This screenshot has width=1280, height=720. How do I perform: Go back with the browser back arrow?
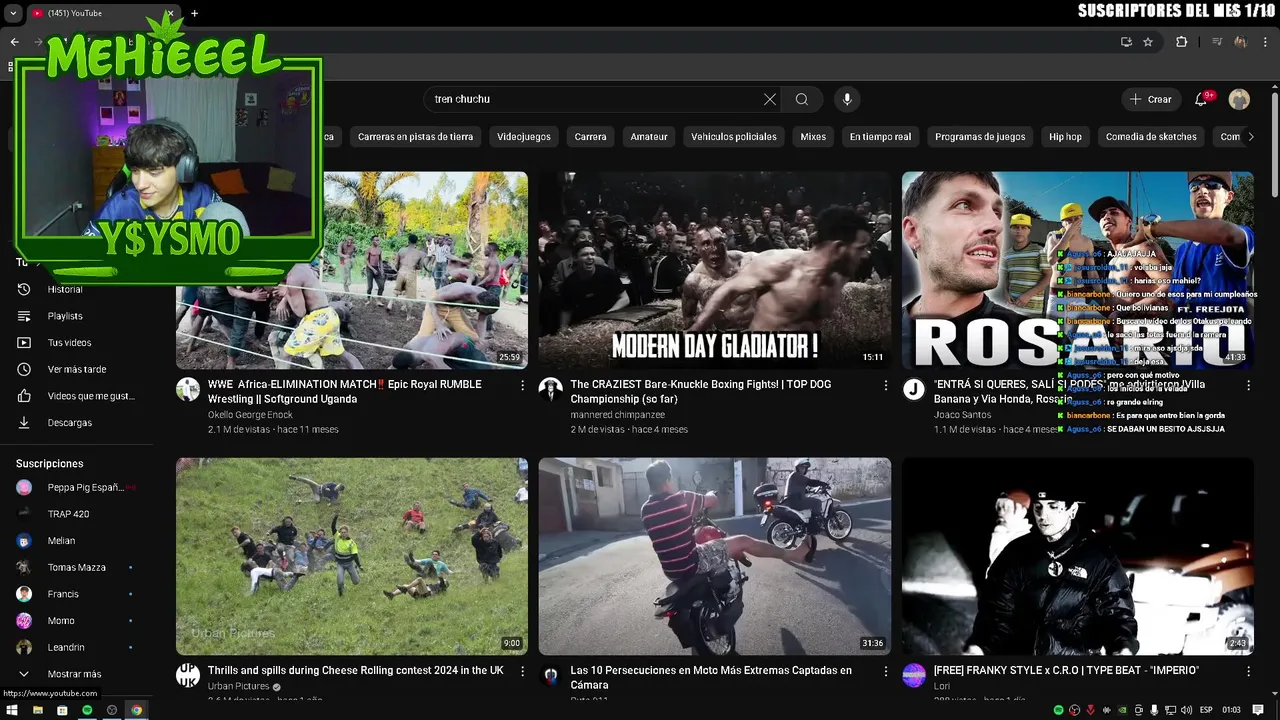coord(14,42)
